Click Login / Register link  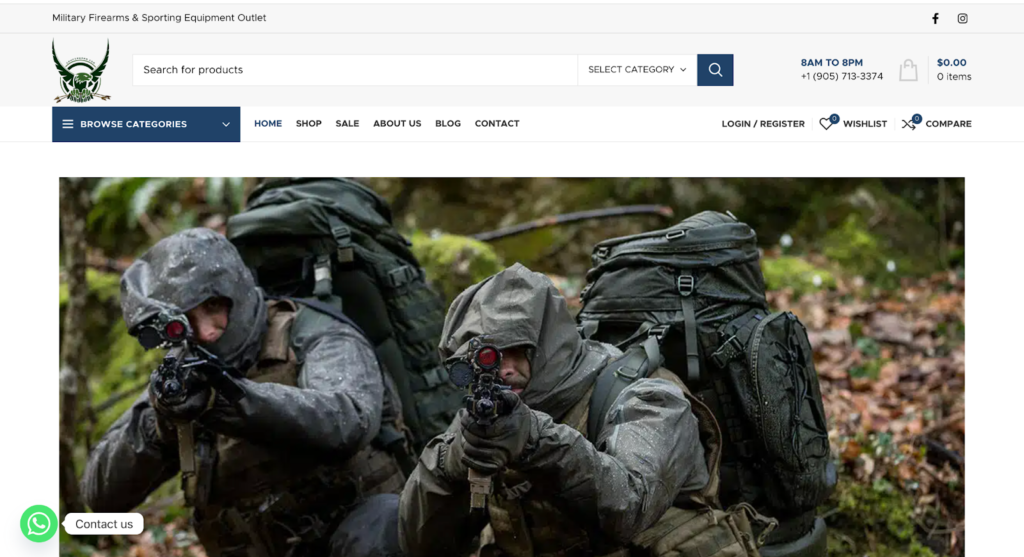(763, 124)
